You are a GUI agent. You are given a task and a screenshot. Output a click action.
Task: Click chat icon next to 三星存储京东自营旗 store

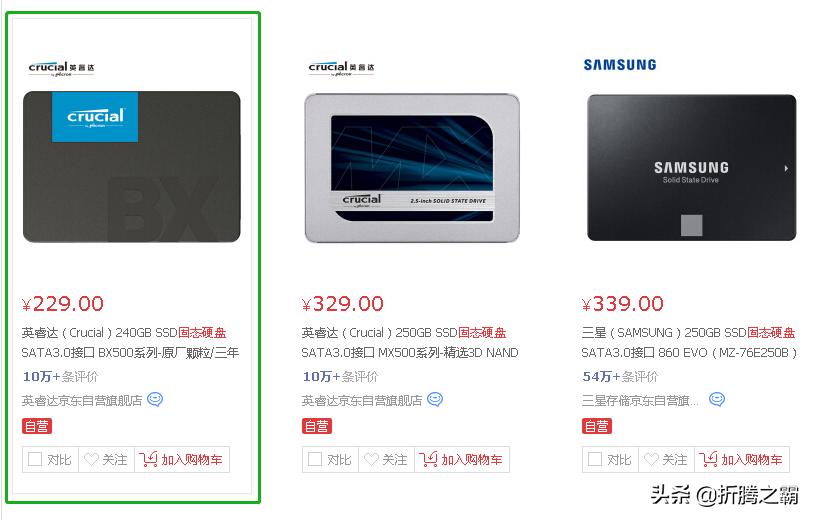717,399
